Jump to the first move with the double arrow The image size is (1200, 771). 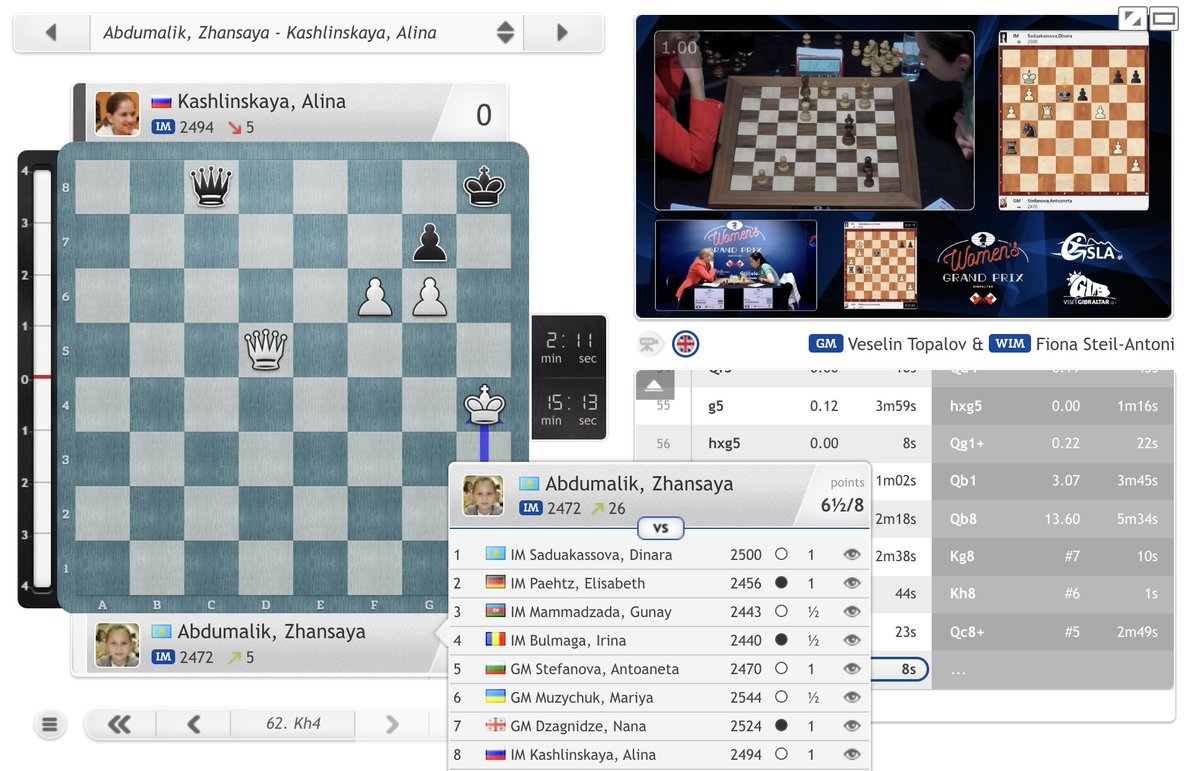[x=120, y=725]
